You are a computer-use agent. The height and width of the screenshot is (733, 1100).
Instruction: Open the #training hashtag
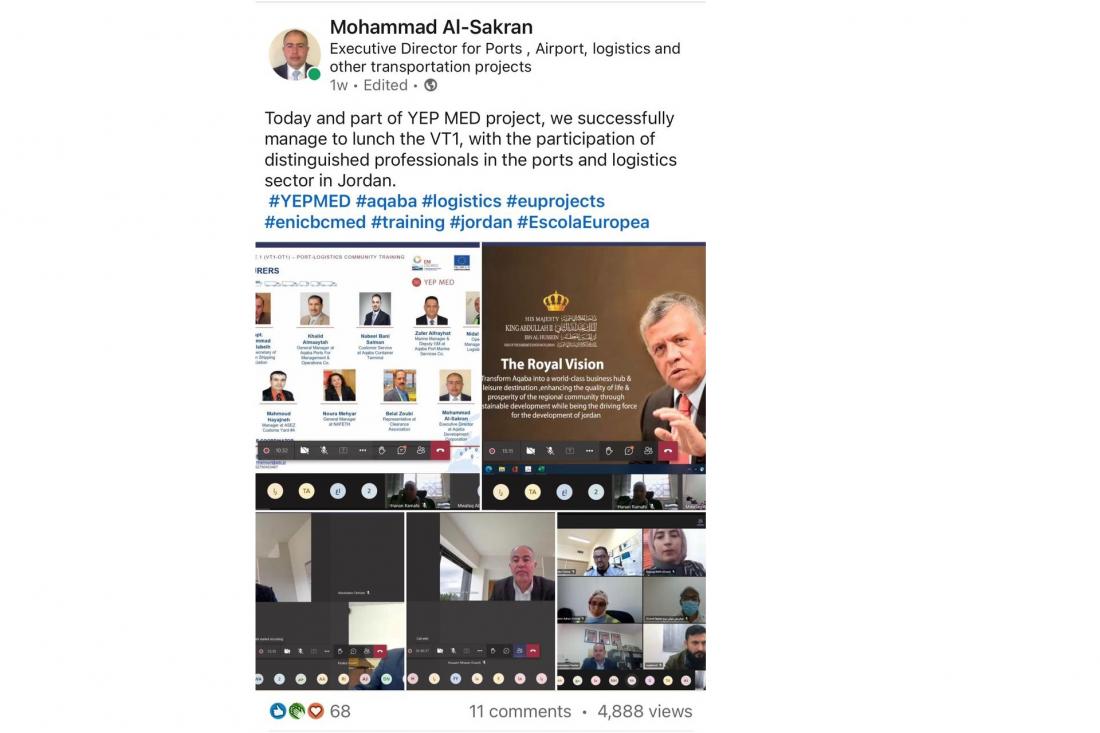(408, 222)
